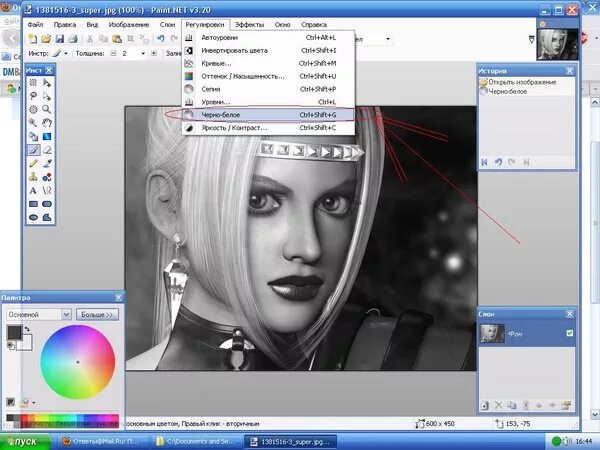Reset colors to black and white

(x=11, y=346)
